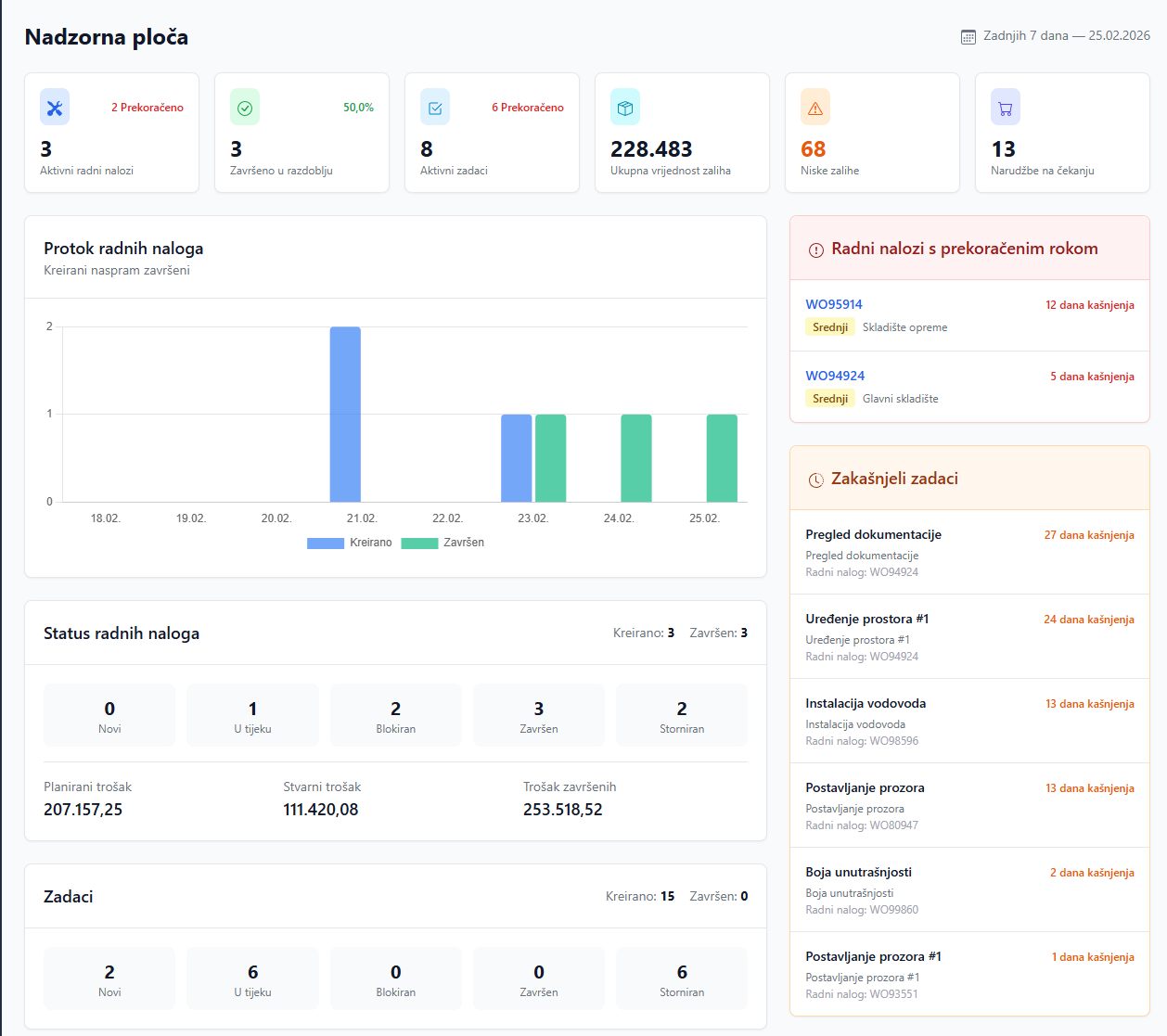The width and height of the screenshot is (1167, 1036).
Task: Select the Završen tile in Status radnih naloga
Action: (539, 715)
